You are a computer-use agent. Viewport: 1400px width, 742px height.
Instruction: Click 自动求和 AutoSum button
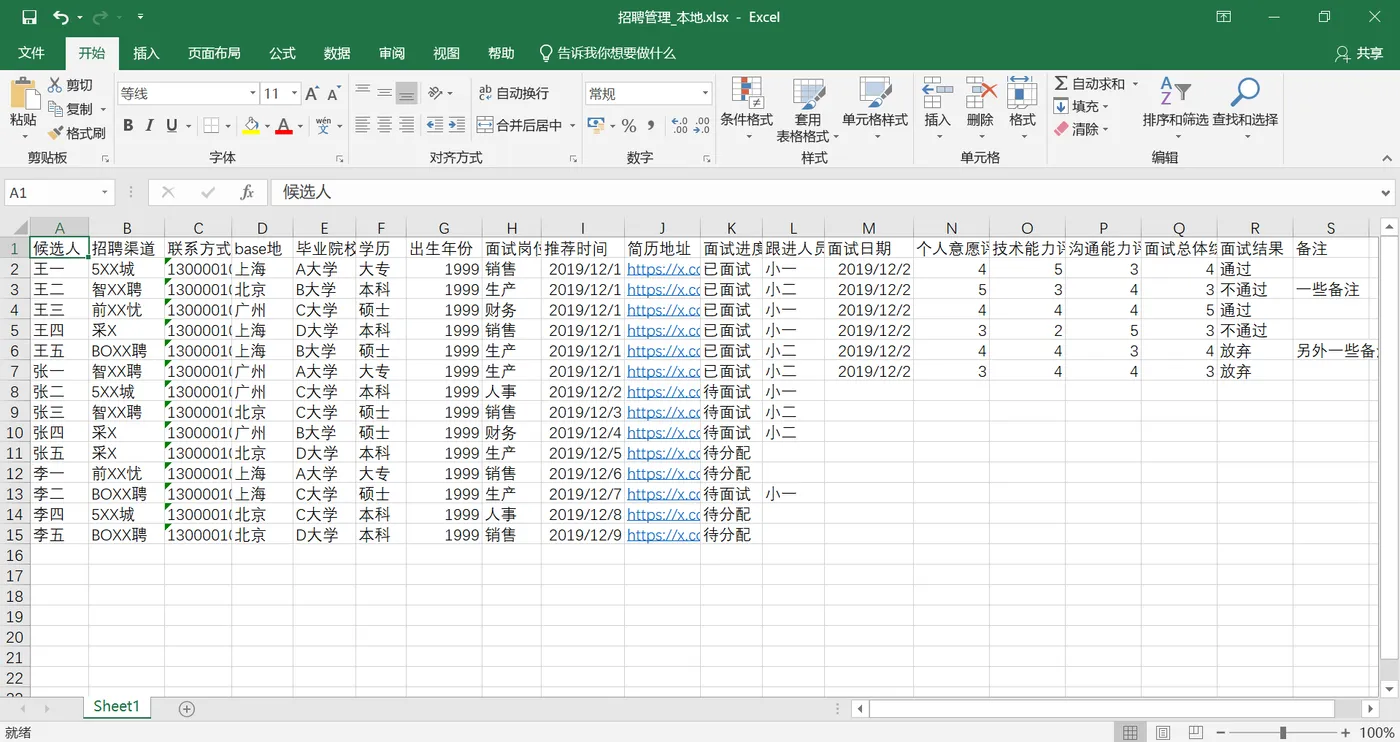click(1089, 84)
